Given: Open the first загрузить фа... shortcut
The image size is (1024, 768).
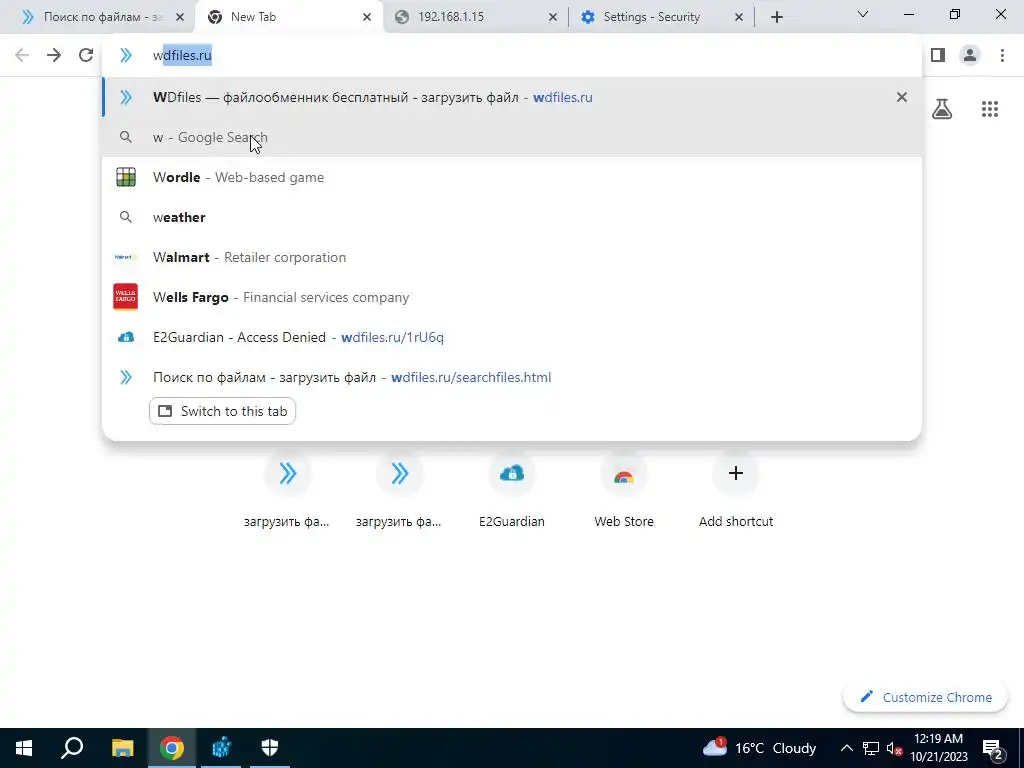Looking at the screenshot, I should (x=287, y=491).
